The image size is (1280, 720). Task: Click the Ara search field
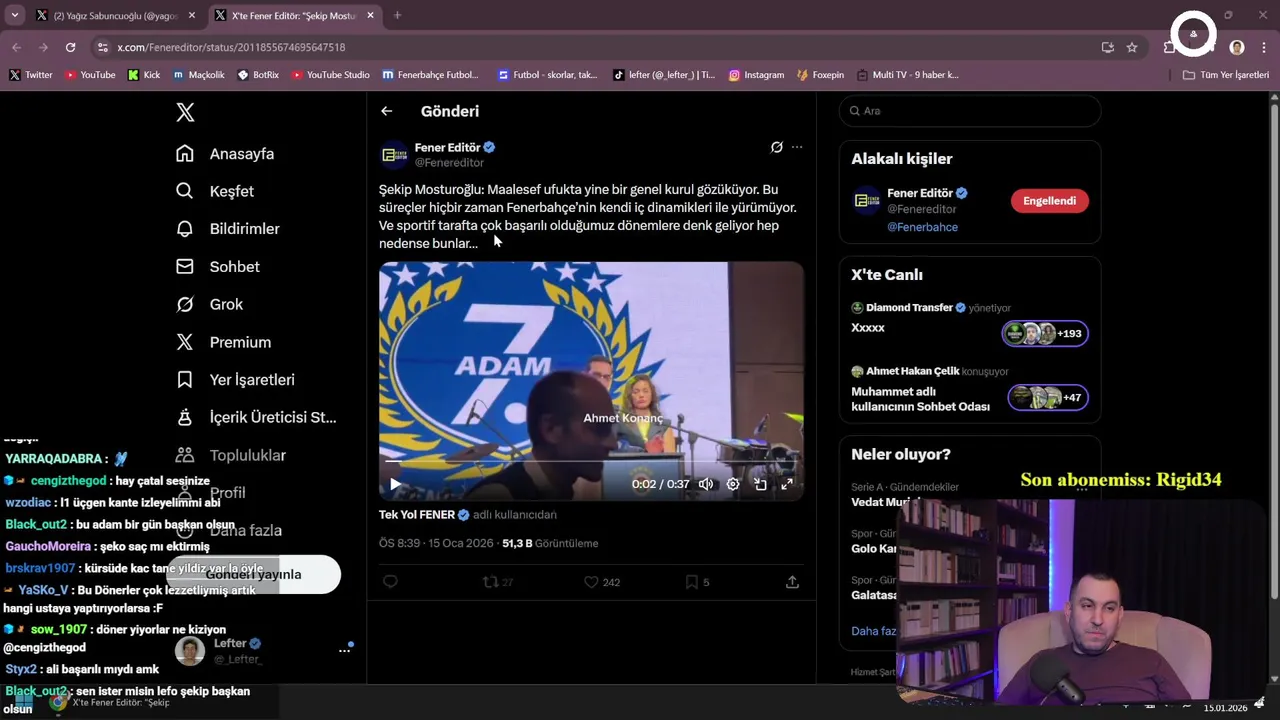[x=970, y=111]
